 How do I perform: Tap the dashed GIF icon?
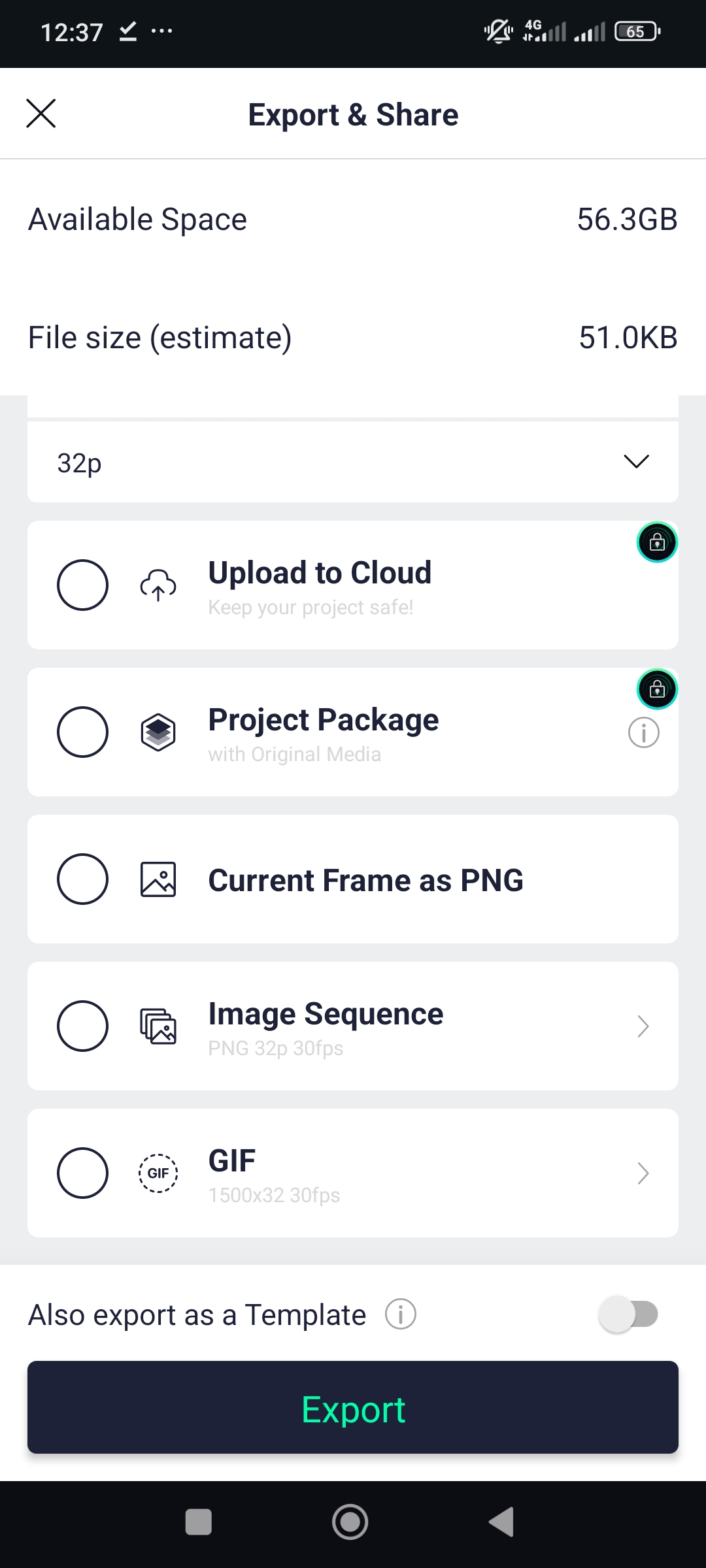coord(158,1173)
